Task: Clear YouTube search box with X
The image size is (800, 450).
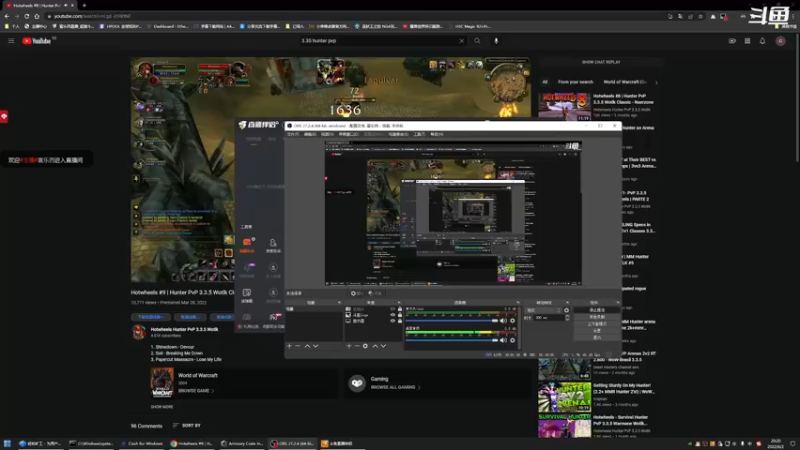Action: coord(462,41)
